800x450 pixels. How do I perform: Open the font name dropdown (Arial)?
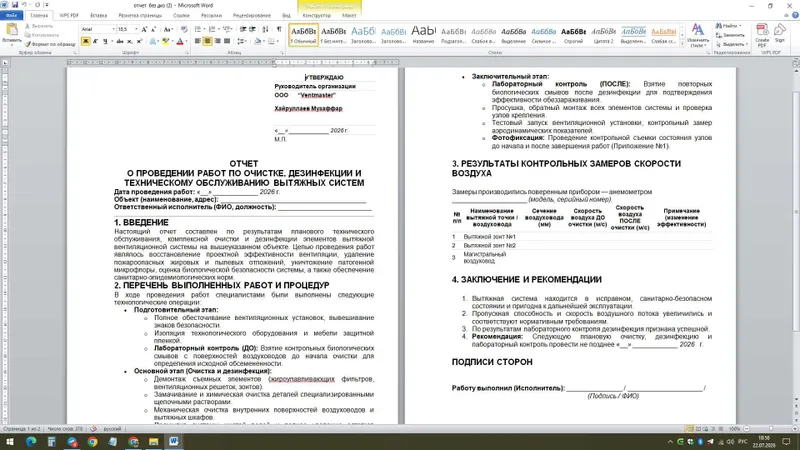[x=113, y=30]
